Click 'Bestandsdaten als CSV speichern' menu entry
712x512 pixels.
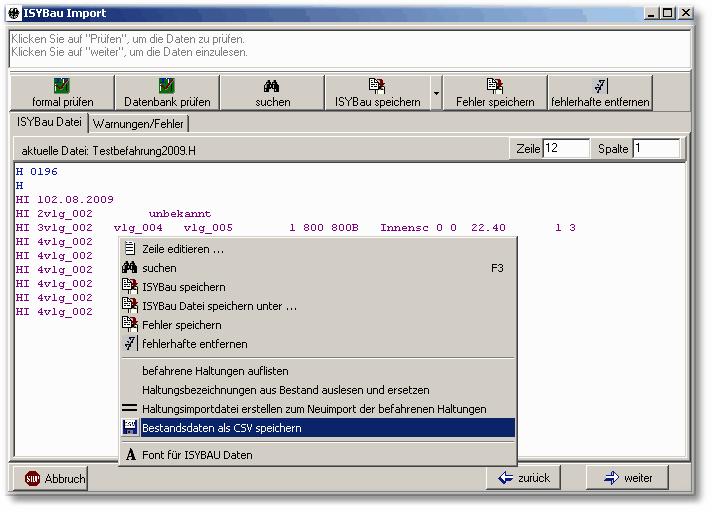pyautogui.click(x=221, y=428)
